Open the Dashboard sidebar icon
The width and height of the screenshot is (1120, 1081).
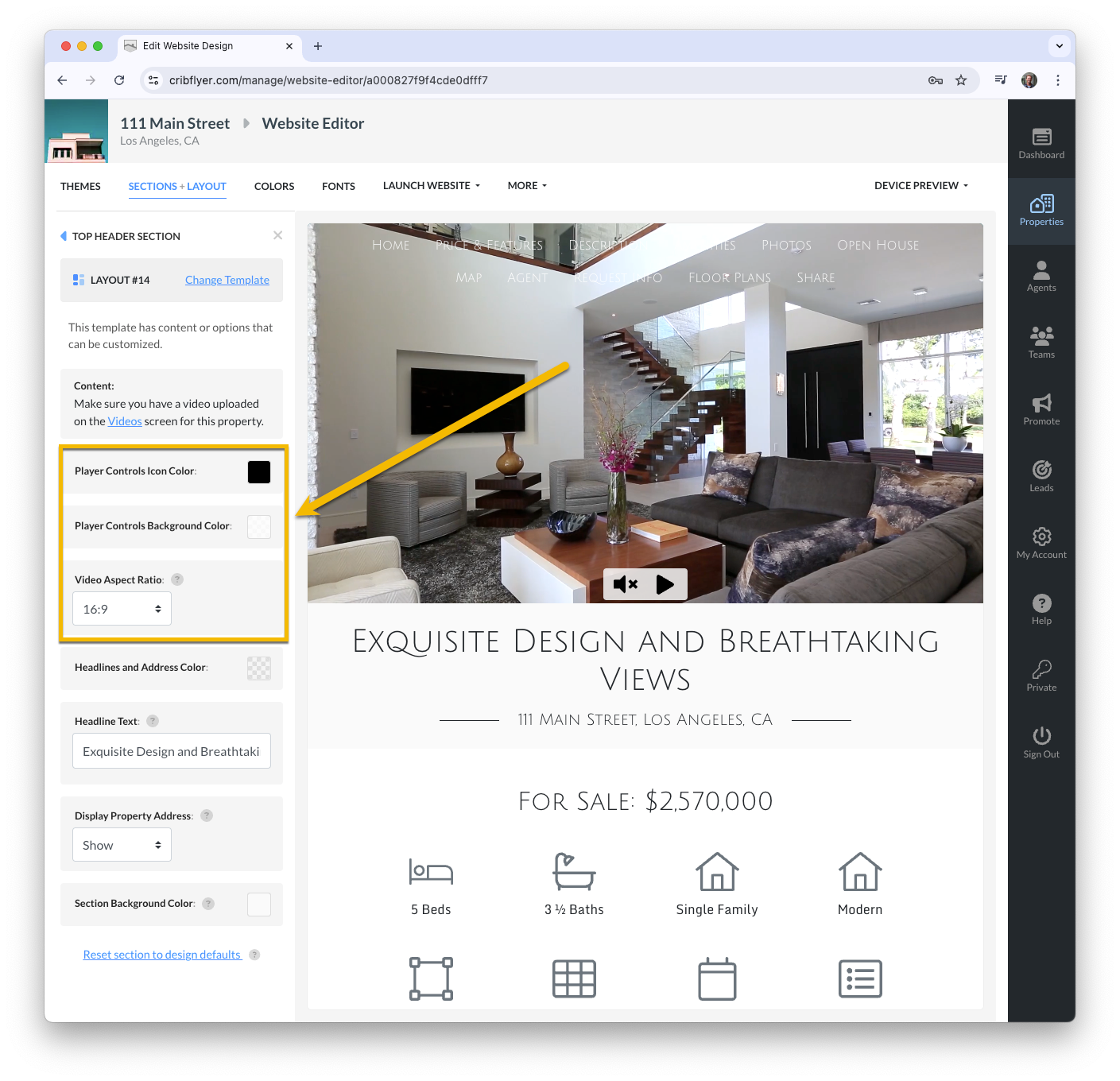(x=1041, y=137)
